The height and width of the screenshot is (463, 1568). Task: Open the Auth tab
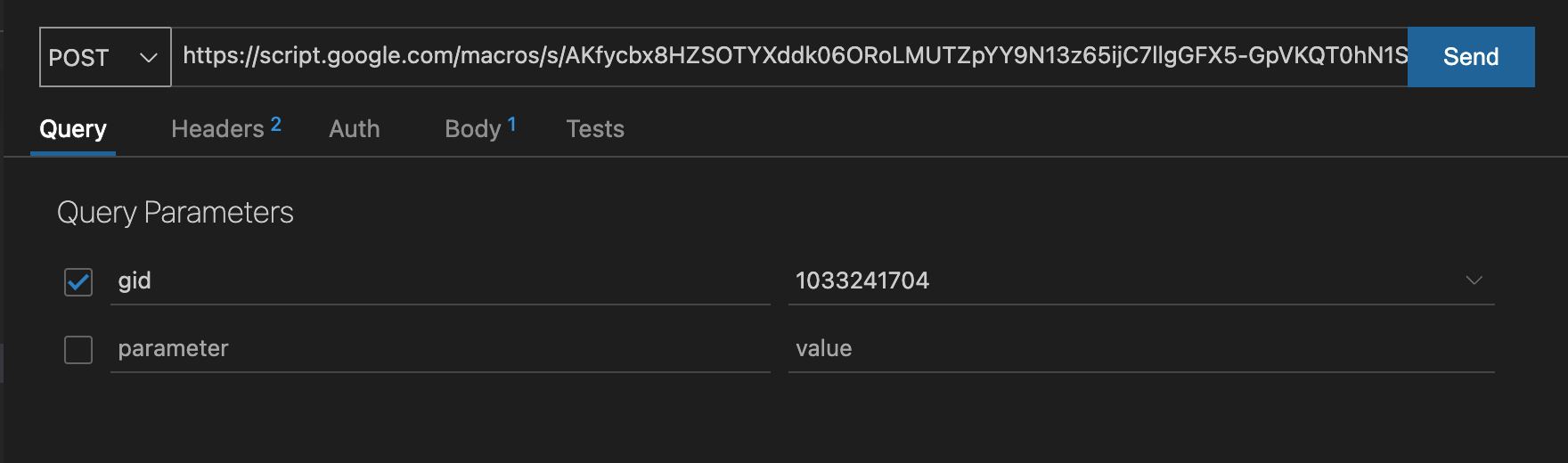[355, 129]
